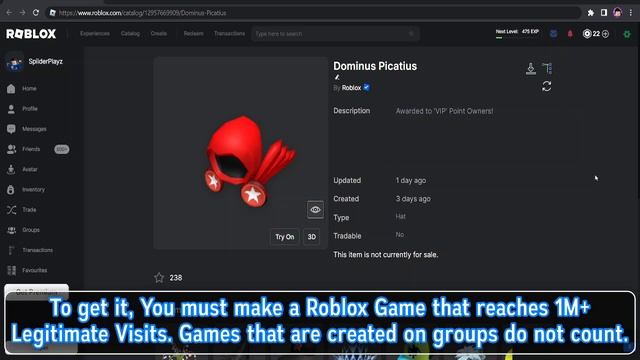Click the Next Level EXP progress bar
The height and width of the screenshot is (360, 640).
(517, 34)
